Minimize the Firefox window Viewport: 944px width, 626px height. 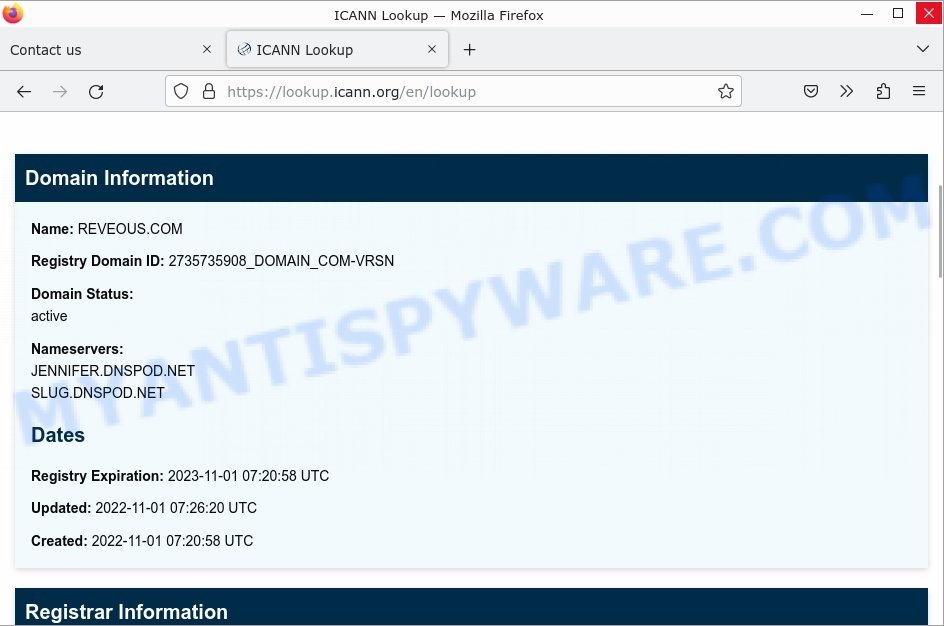pyautogui.click(x=867, y=14)
